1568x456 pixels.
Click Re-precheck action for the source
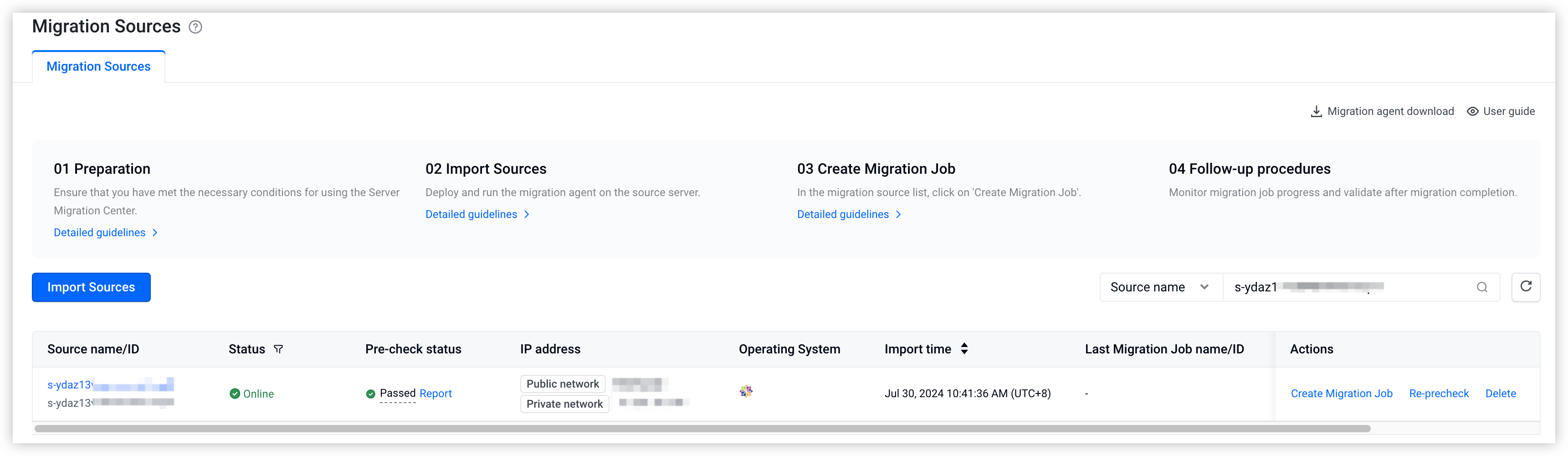tap(1439, 394)
